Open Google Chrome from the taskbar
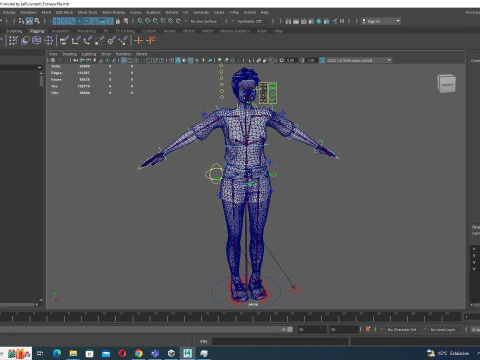This screenshot has width=480, height=360. click(x=139, y=353)
